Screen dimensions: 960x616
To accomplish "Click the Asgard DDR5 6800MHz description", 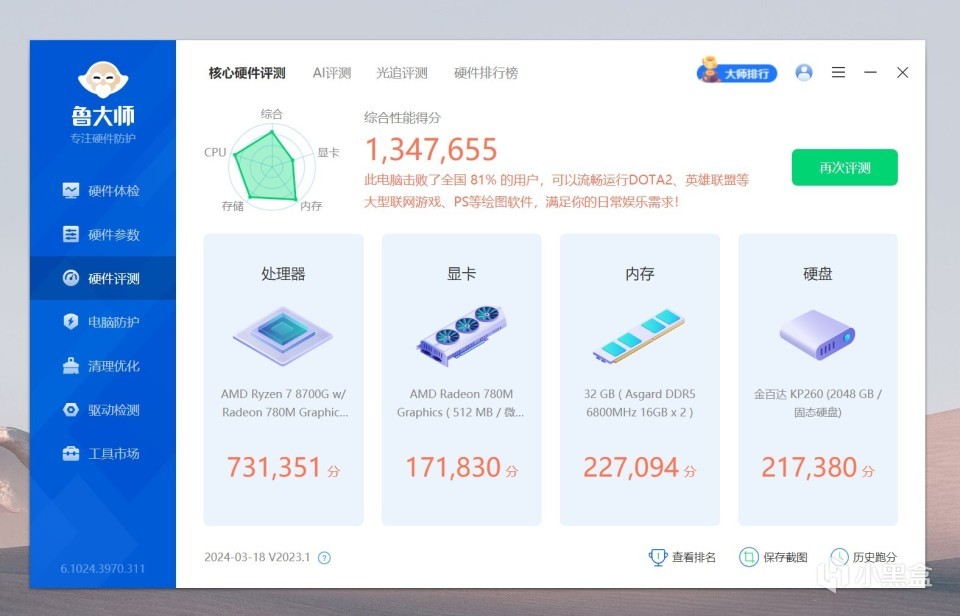I will coord(639,403).
